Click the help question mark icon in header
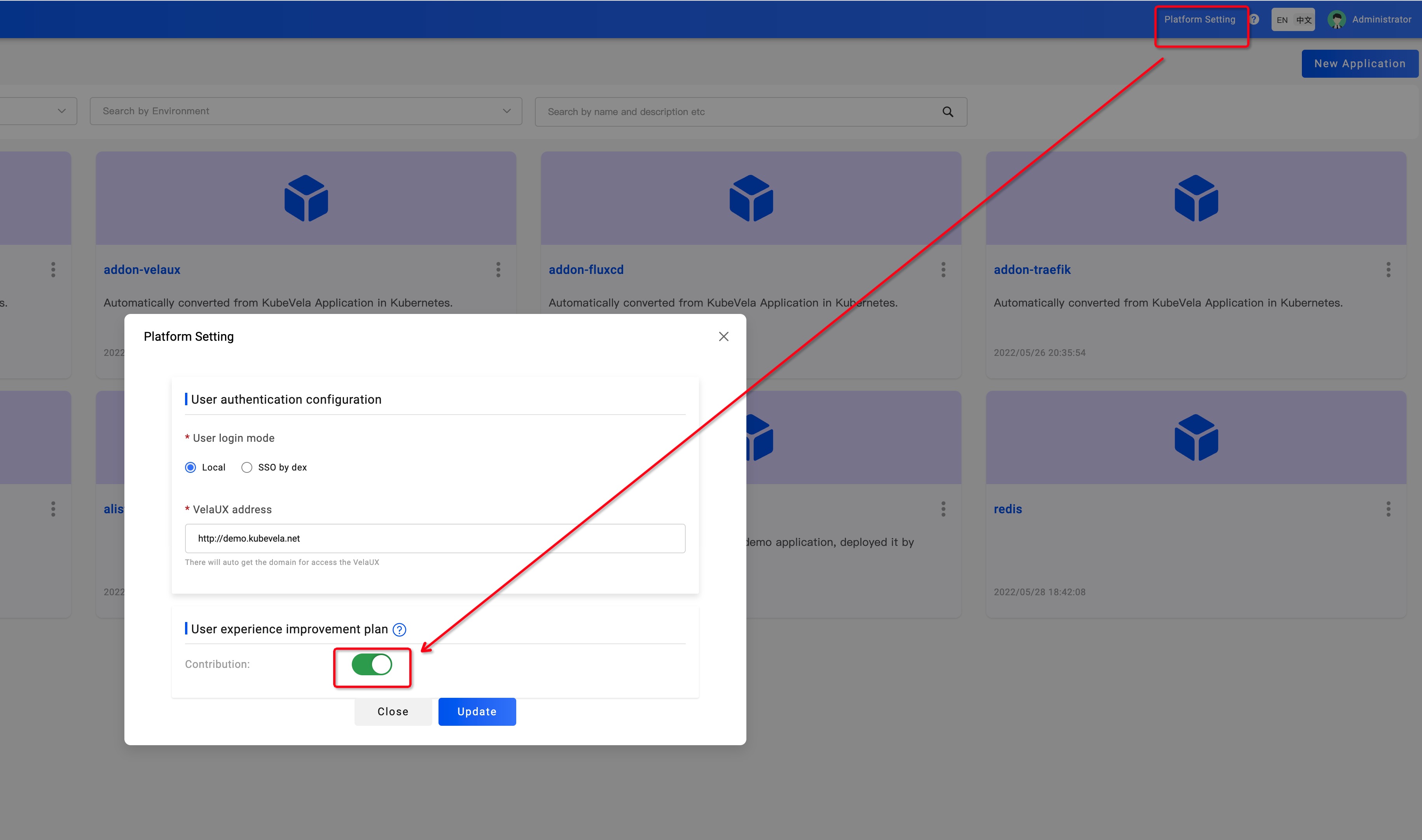Viewport: 1422px width, 840px height. (1254, 19)
